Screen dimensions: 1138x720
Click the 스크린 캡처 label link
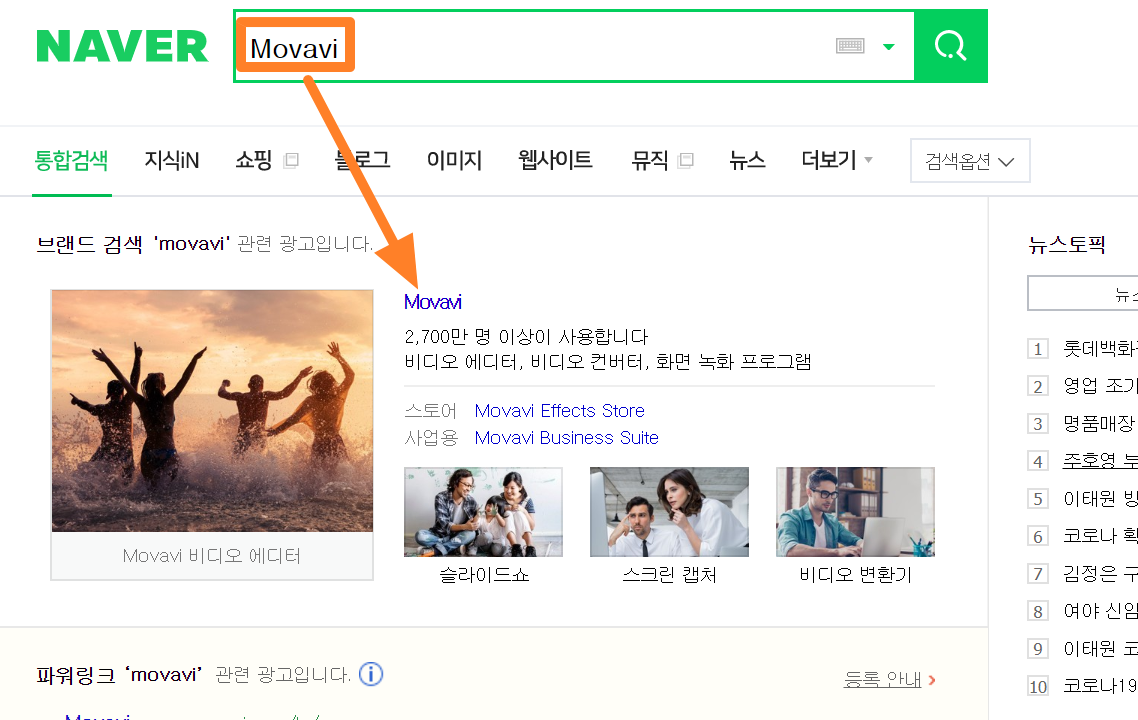(x=669, y=575)
